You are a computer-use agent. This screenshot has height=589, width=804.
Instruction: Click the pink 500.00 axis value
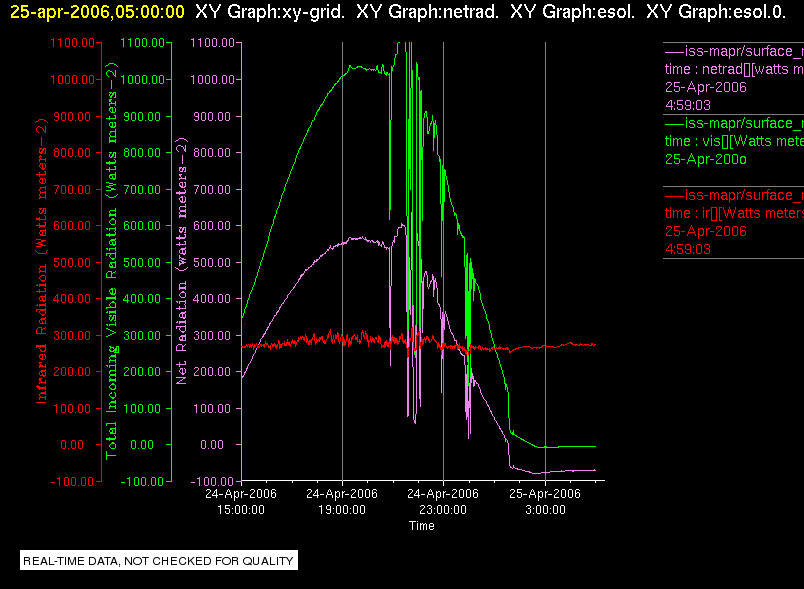coord(212,262)
